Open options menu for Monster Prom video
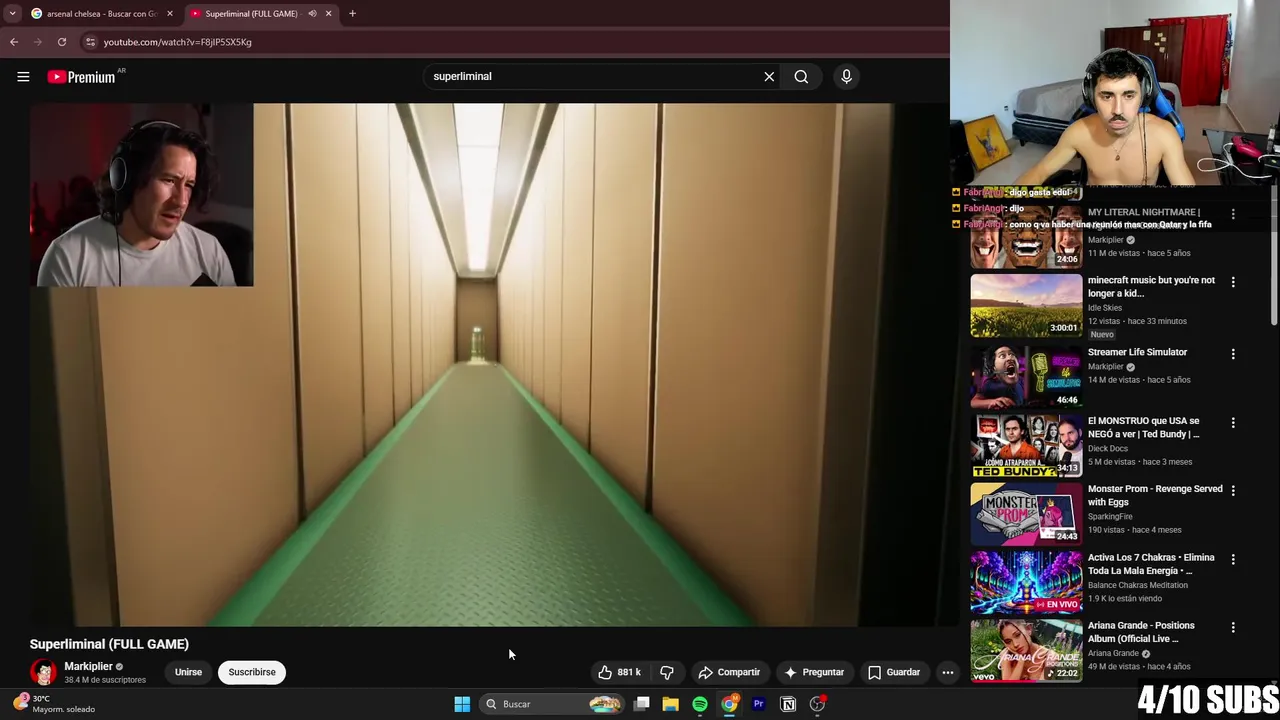Screen dimensions: 1280x720 pyautogui.click(x=1233, y=491)
